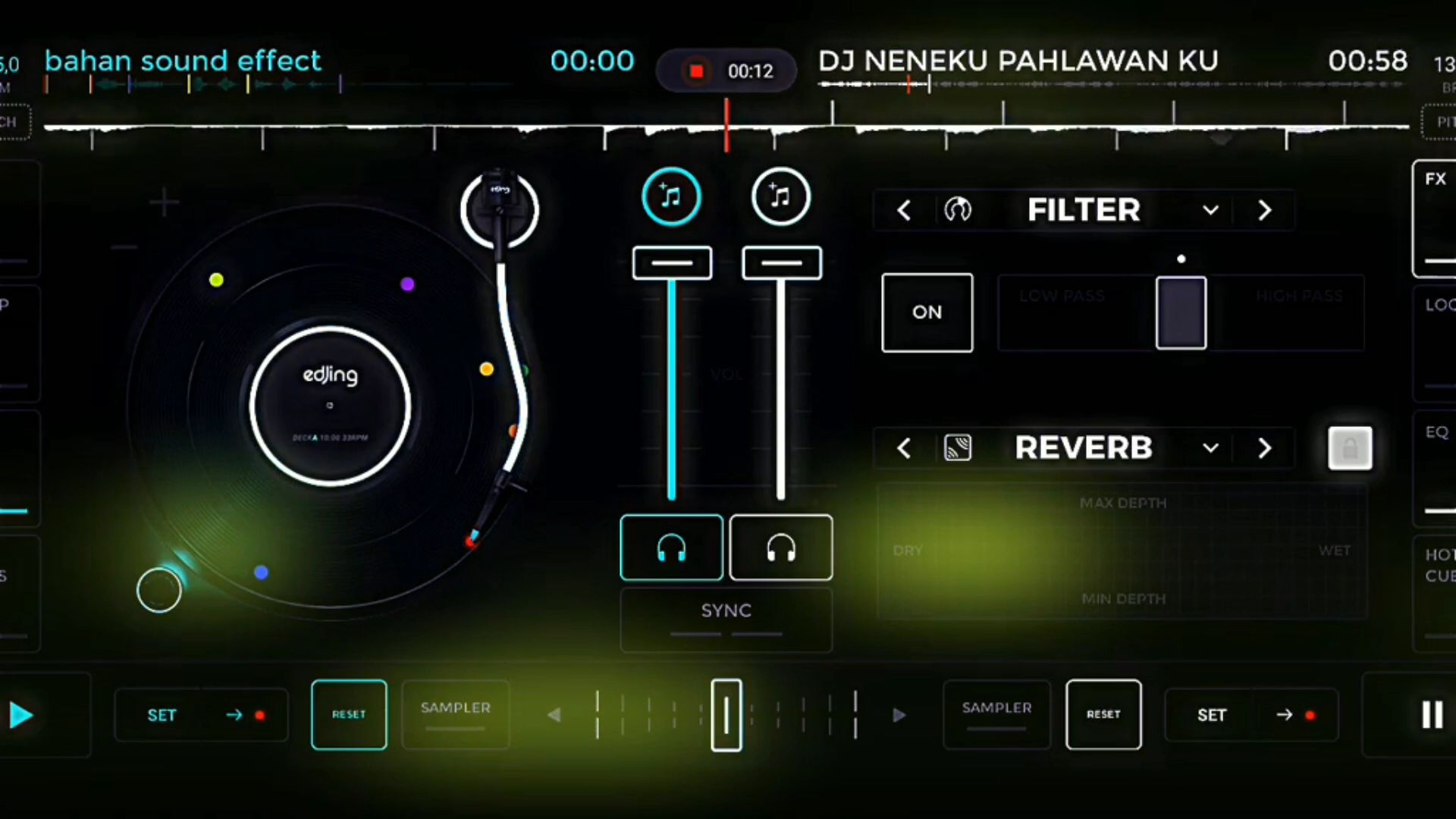
Task: Open right deck track library icon
Action: click(x=780, y=197)
